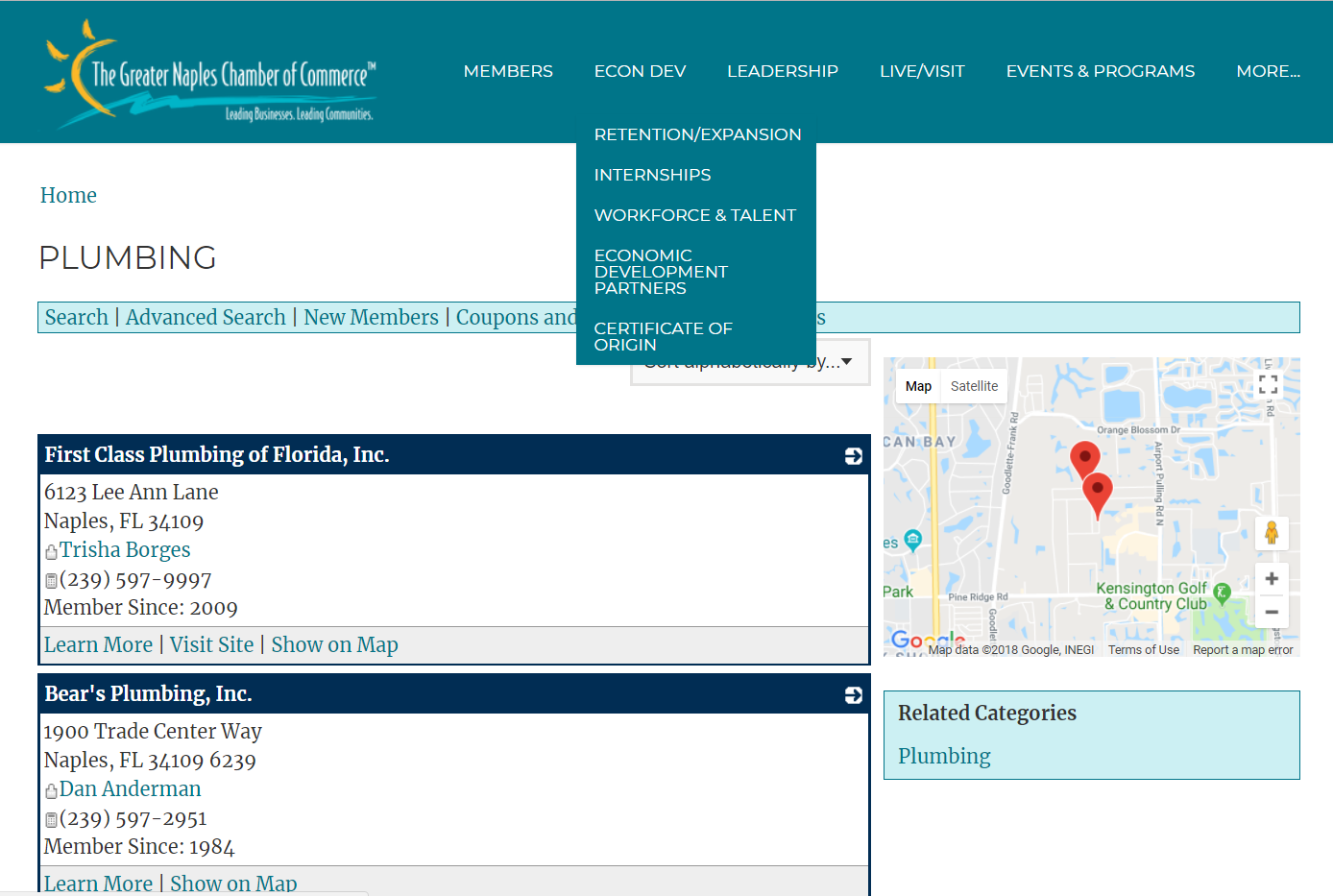The height and width of the screenshot is (896, 1333).
Task: Open map Terms of Use
Action: point(1143,650)
